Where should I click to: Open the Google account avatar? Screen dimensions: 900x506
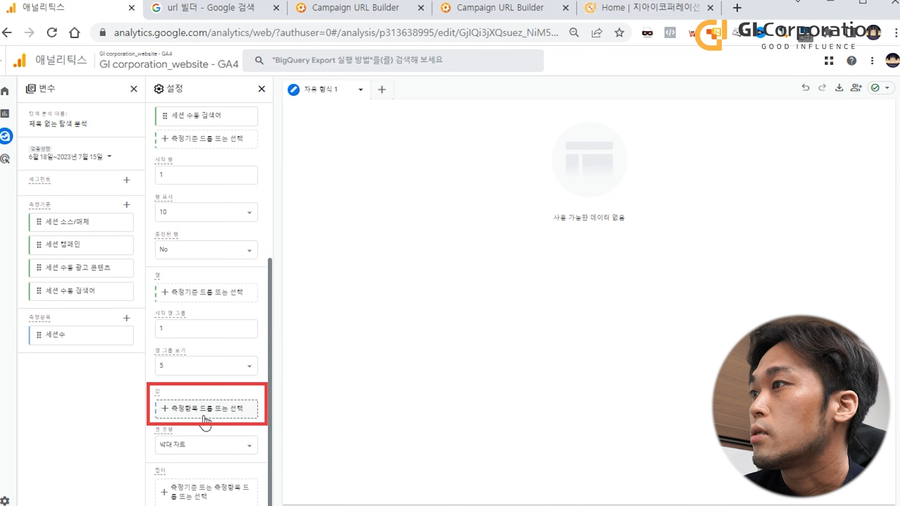pos(893,60)
